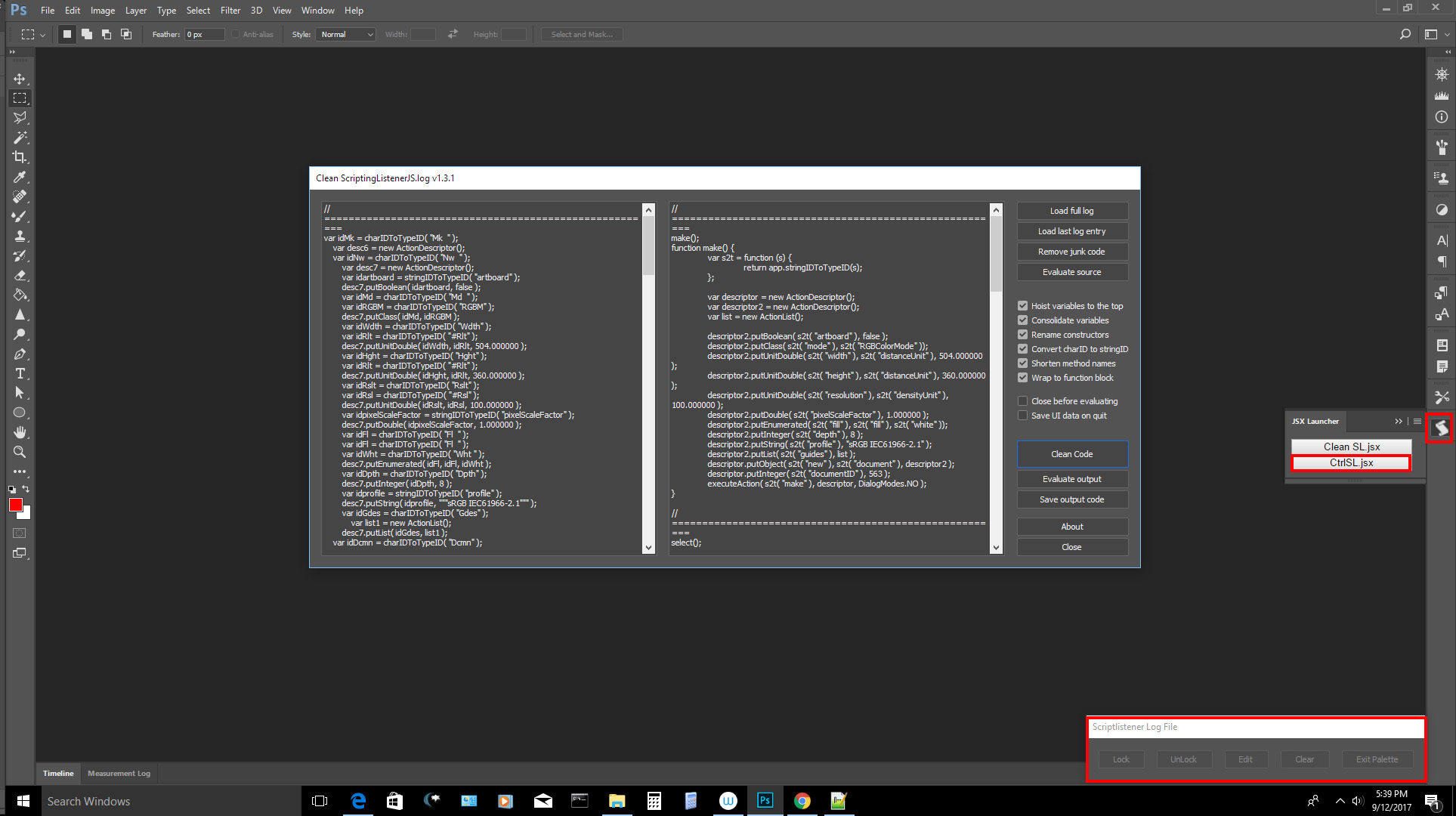Toggle Consolidate variables checkbox
The image size is (1456, 816).
pos(1023,319)
